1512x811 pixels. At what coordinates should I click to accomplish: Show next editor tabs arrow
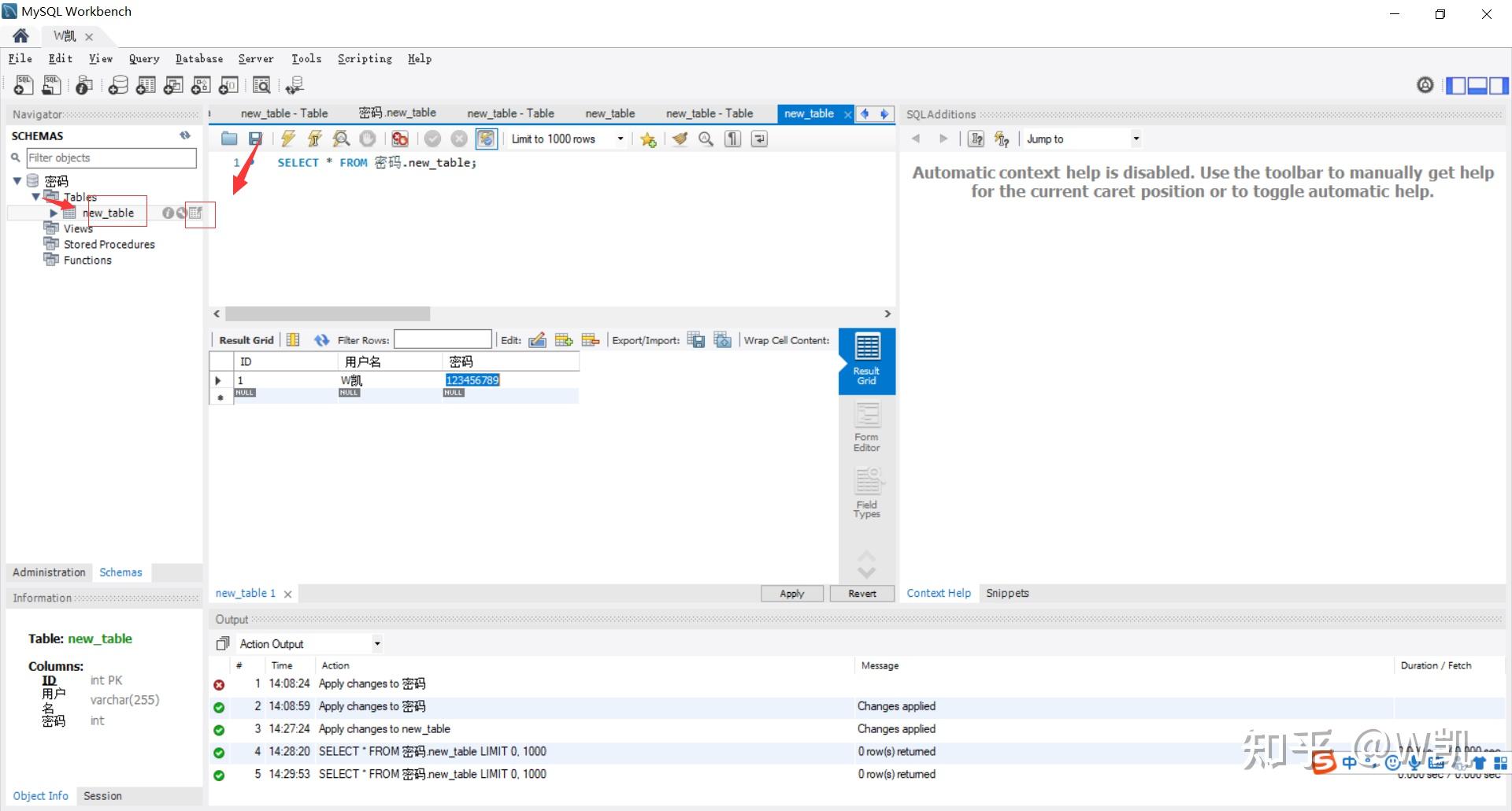[884, 114]
